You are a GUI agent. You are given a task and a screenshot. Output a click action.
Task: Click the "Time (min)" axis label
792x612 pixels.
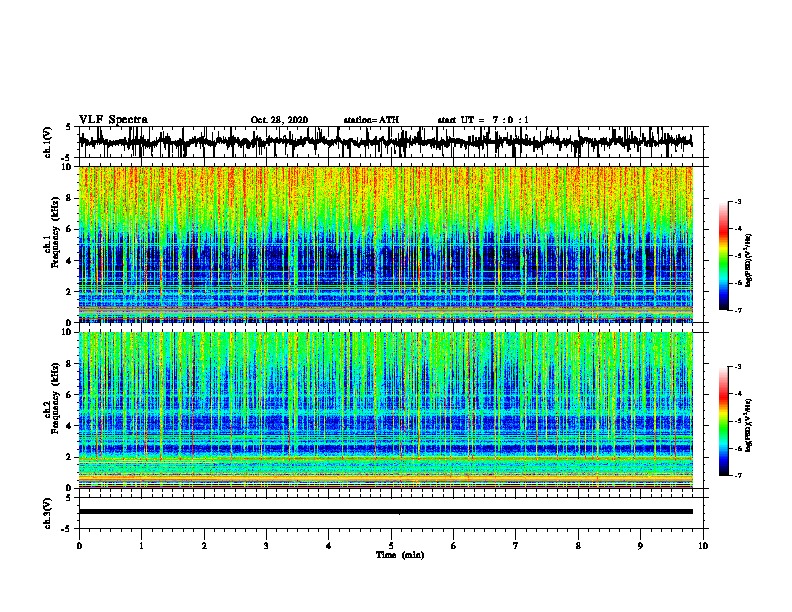coord(400,555)
